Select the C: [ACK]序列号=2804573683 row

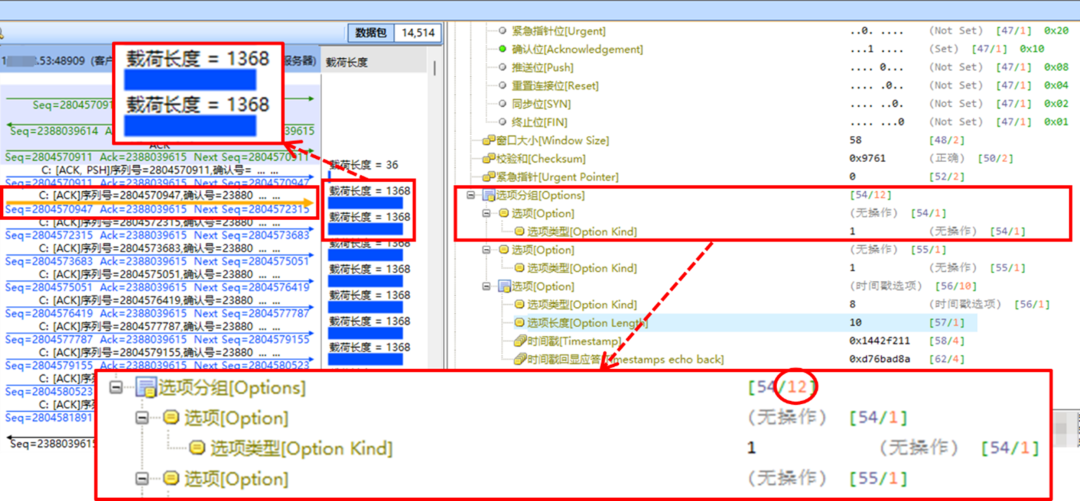(160, 248)
